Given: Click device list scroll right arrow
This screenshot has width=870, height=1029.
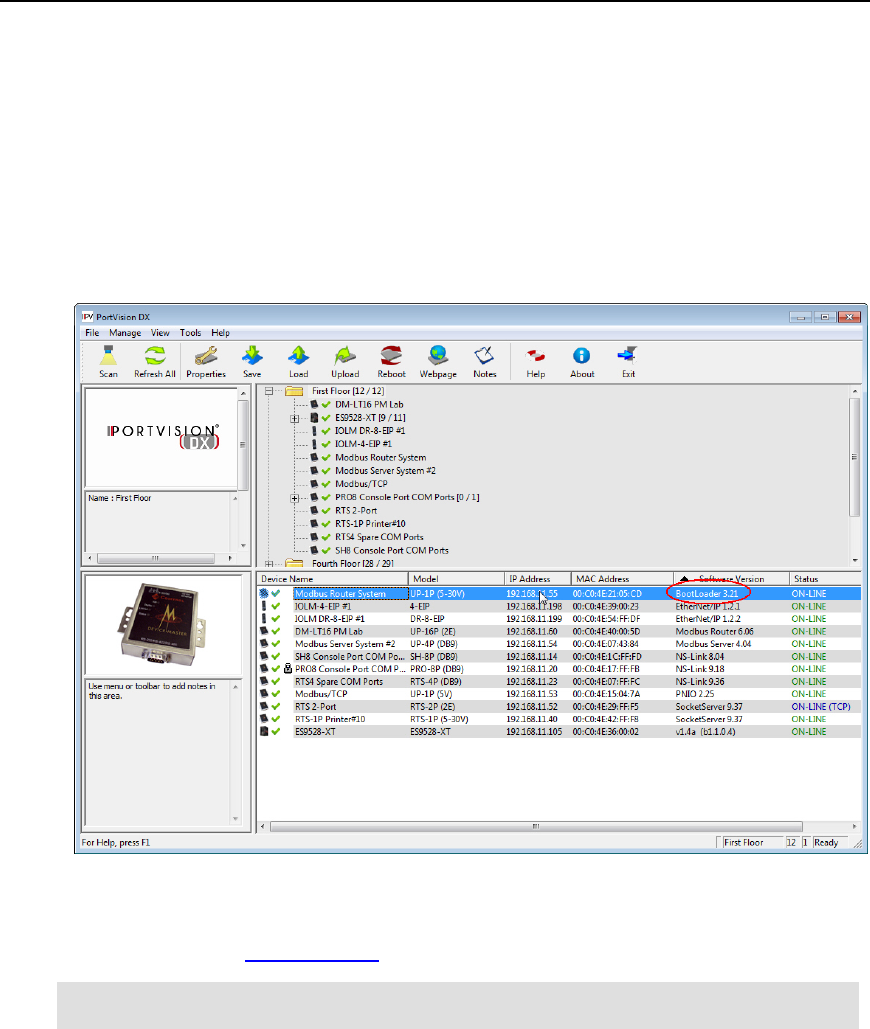Looking at the screenshot, I should (x=854, y=826).
